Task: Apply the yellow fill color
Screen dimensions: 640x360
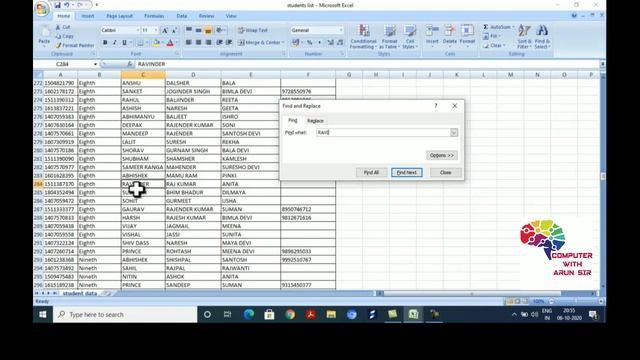Action: (156, 42)
